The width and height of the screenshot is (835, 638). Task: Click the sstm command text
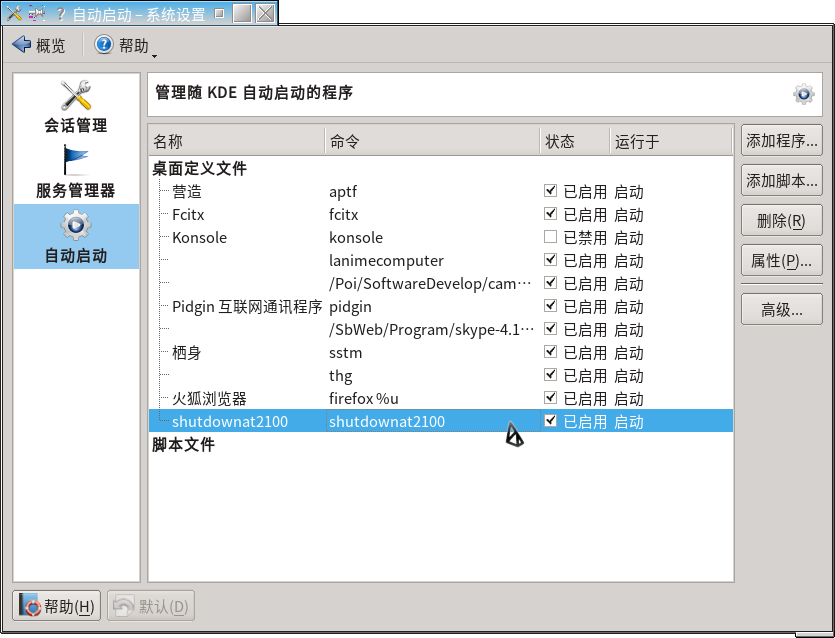[x=346, y=353]
